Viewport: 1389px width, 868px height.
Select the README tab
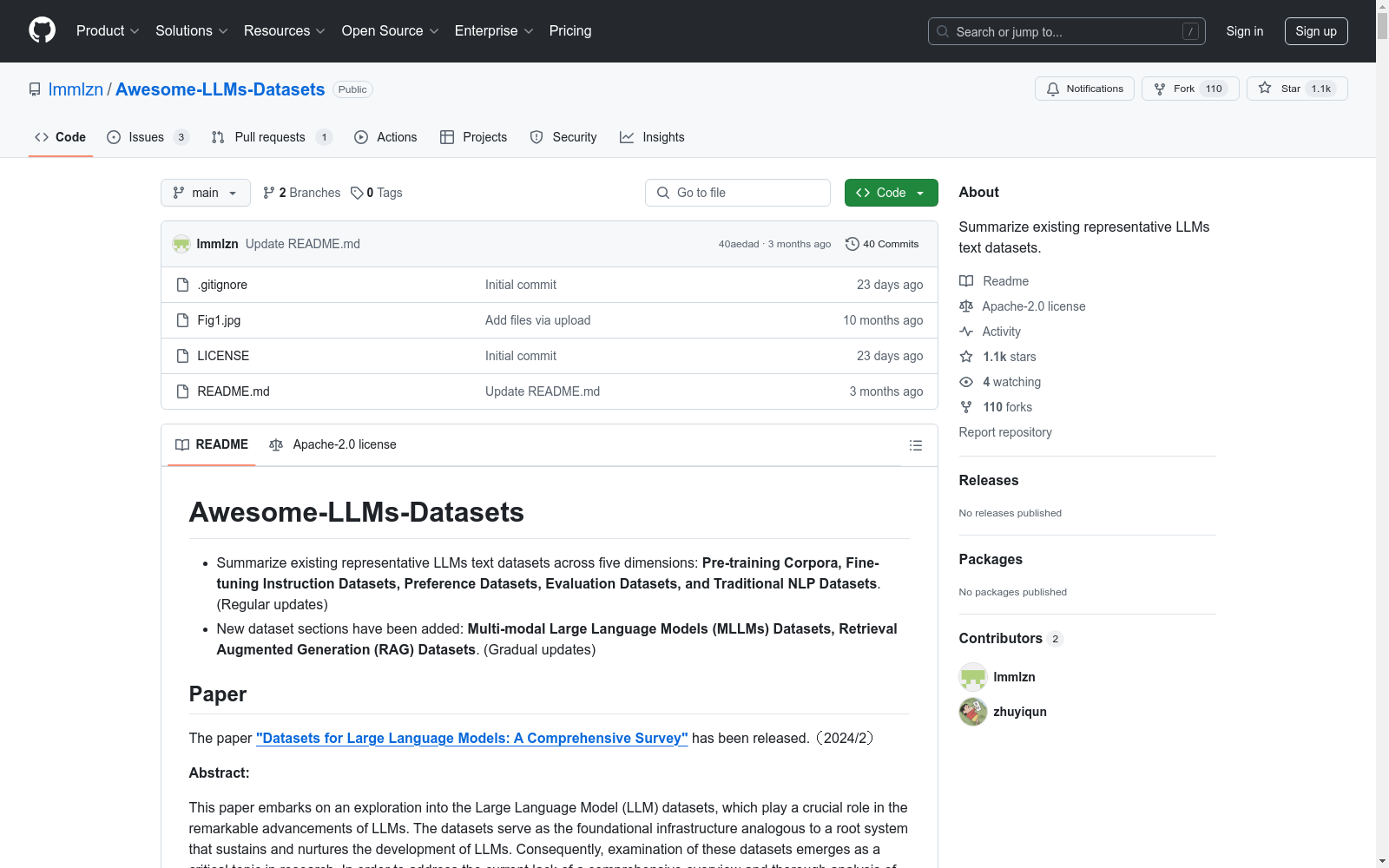pyautogui.click(x=212, y=444)
